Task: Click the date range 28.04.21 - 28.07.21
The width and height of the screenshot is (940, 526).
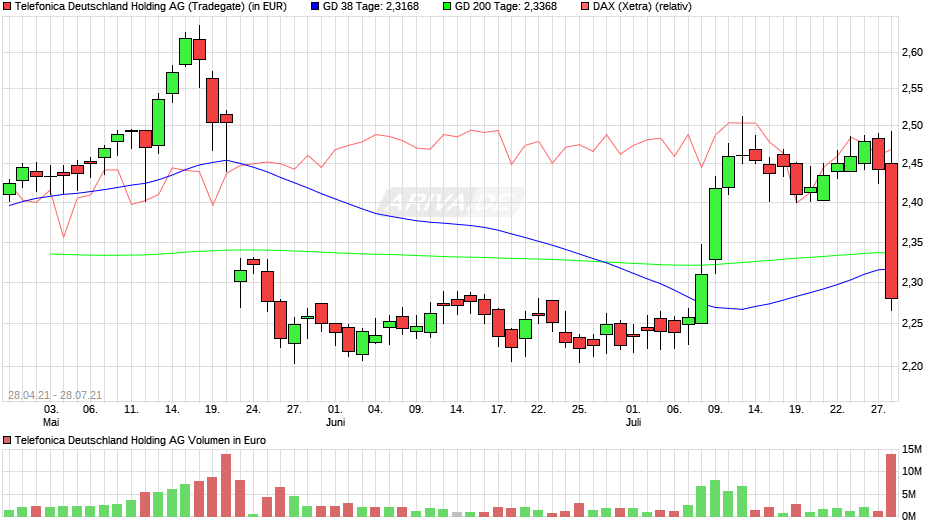Action: tap(55, 395)
